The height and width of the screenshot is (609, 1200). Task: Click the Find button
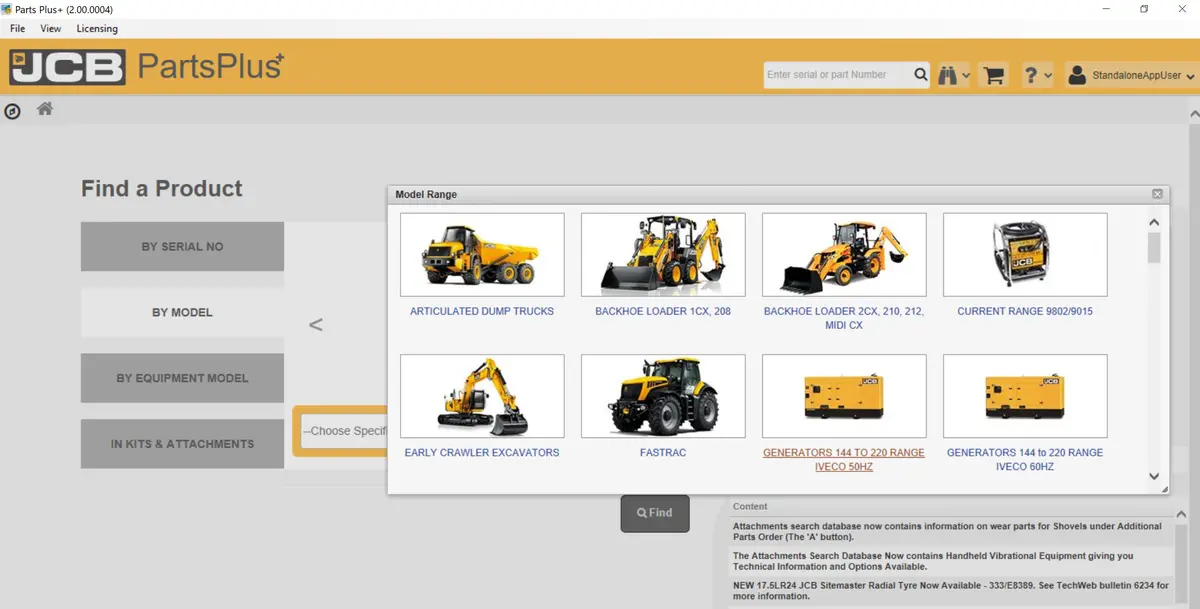coord(655,513)
